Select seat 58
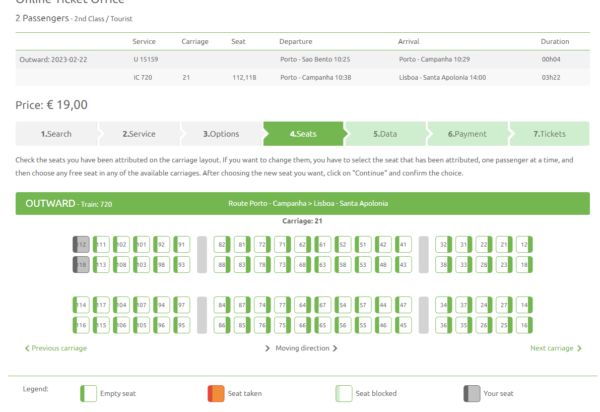This screenshot has width=600, height=412. pyautogui.click(x=343, y=265)
